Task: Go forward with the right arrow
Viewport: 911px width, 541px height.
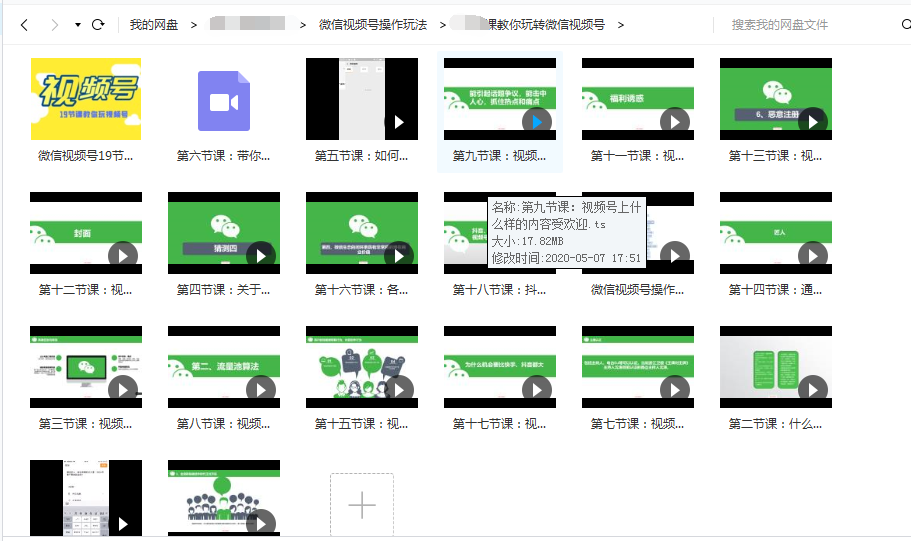Action: [55, 25]
